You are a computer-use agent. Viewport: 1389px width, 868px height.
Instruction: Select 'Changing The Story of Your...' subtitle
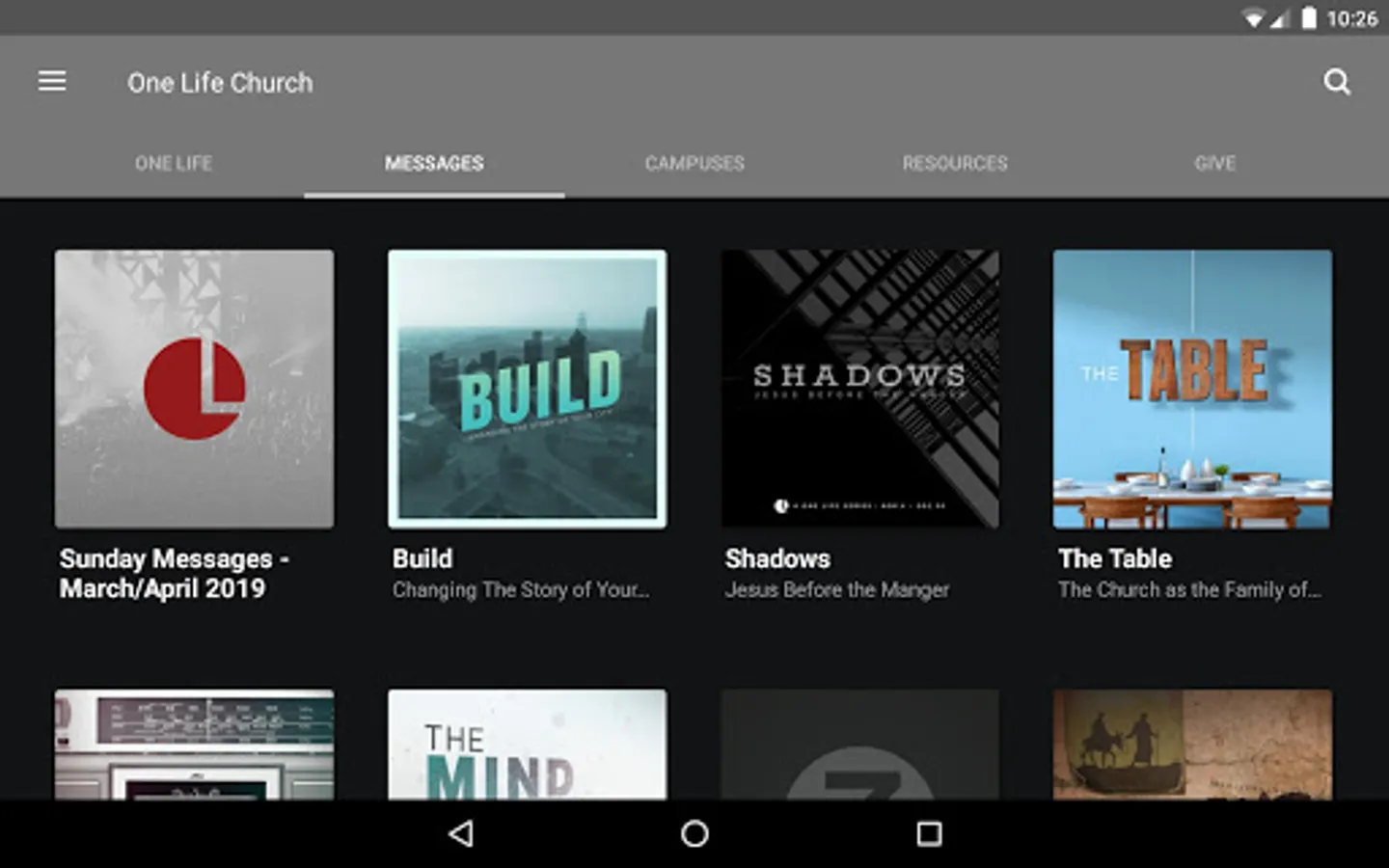click(x=521, y=589)
